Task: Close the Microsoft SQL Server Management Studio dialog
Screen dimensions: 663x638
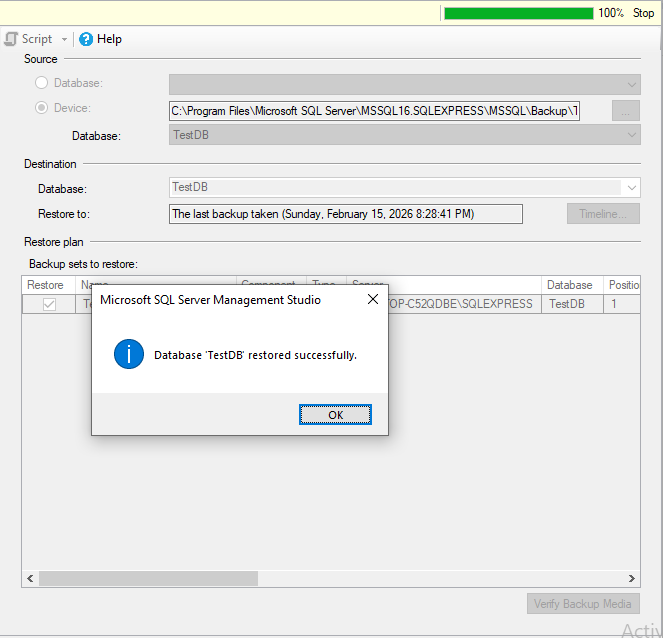Action: click(x=373, y=299)
